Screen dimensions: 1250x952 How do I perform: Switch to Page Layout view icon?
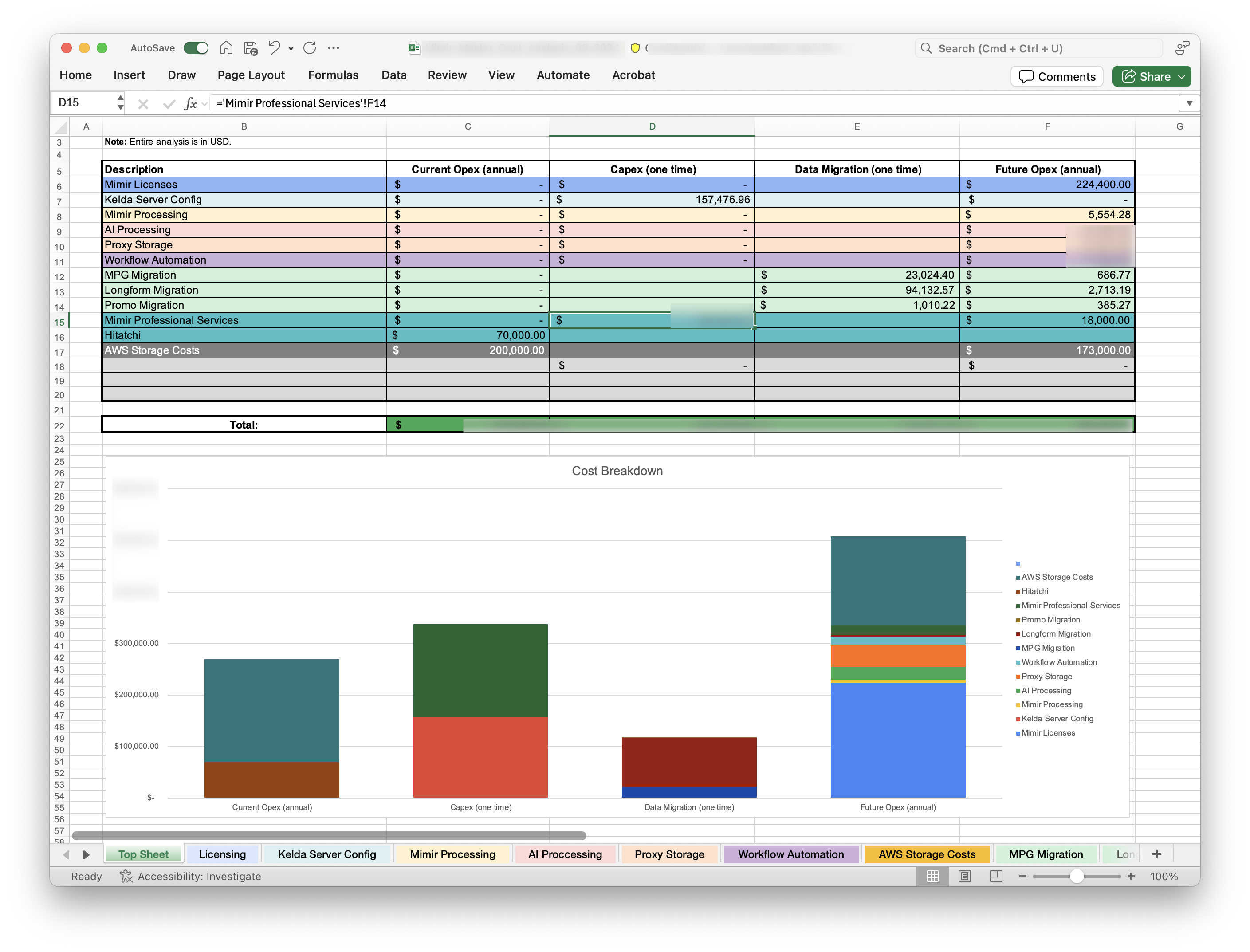[964, 876]
